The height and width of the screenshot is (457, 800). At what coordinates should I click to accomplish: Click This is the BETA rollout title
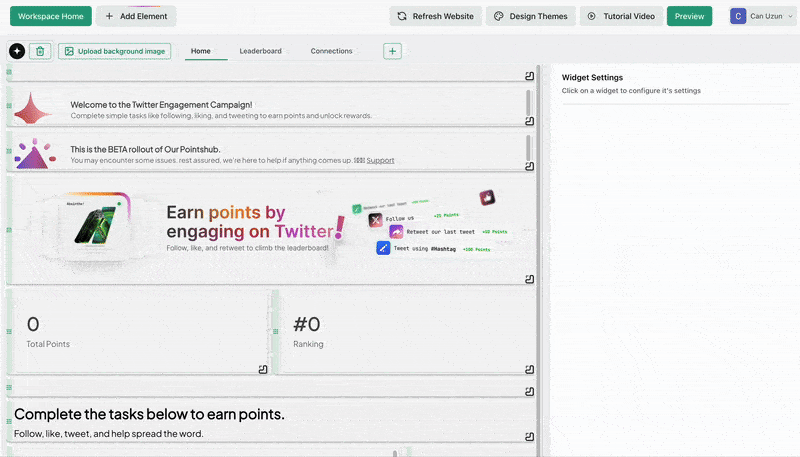pos(145,149)
